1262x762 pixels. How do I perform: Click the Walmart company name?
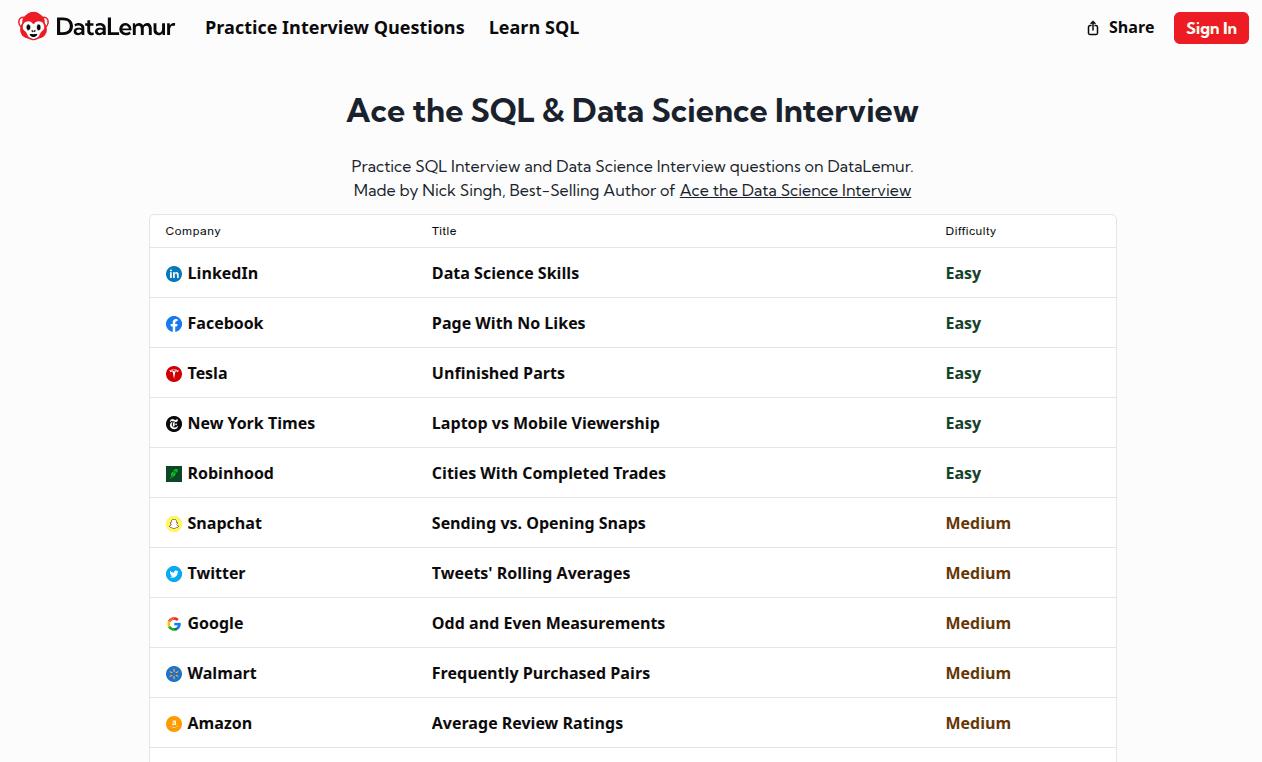click(x=222, y=673)
